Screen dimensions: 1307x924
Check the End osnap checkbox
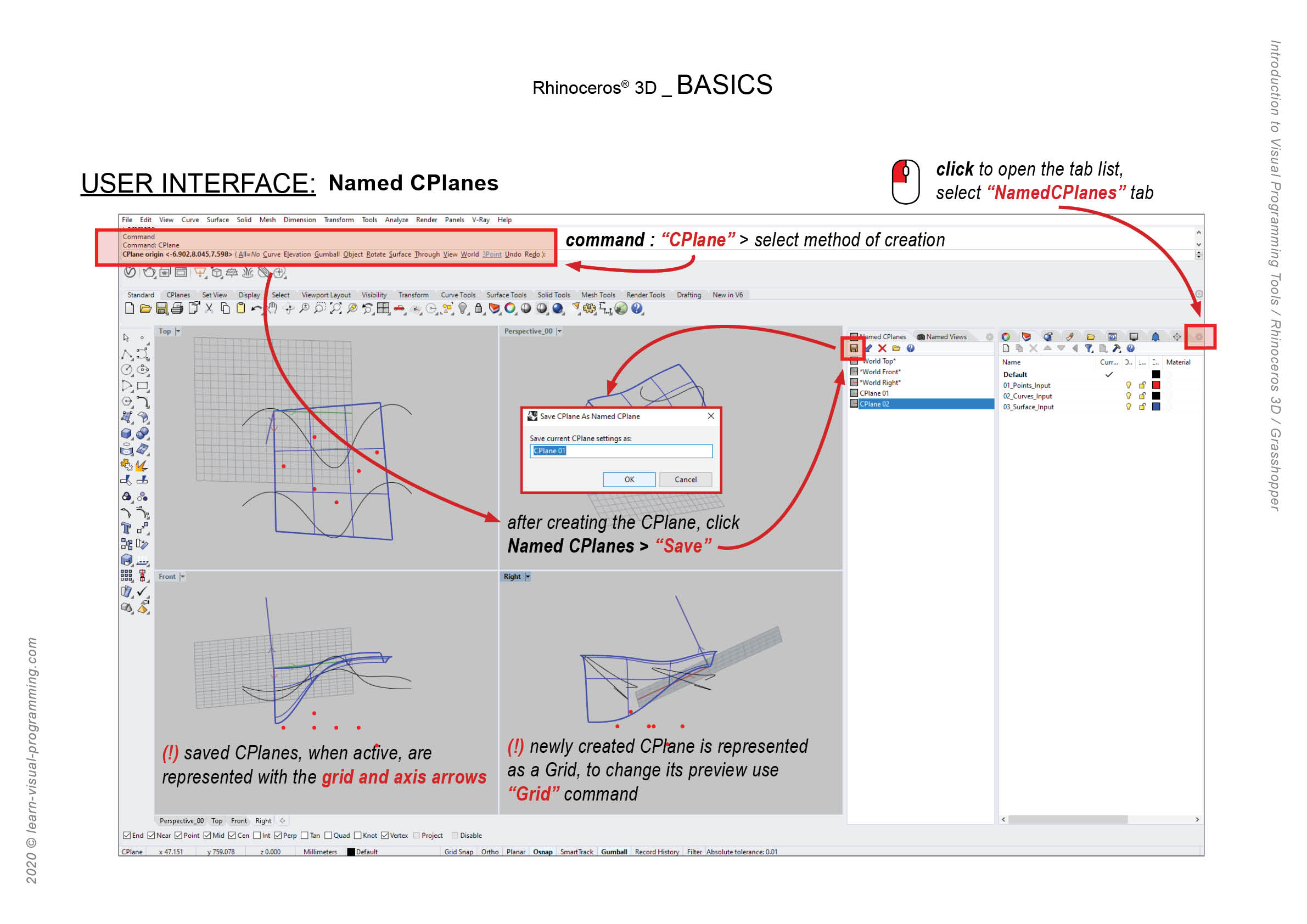pos(126,835)
